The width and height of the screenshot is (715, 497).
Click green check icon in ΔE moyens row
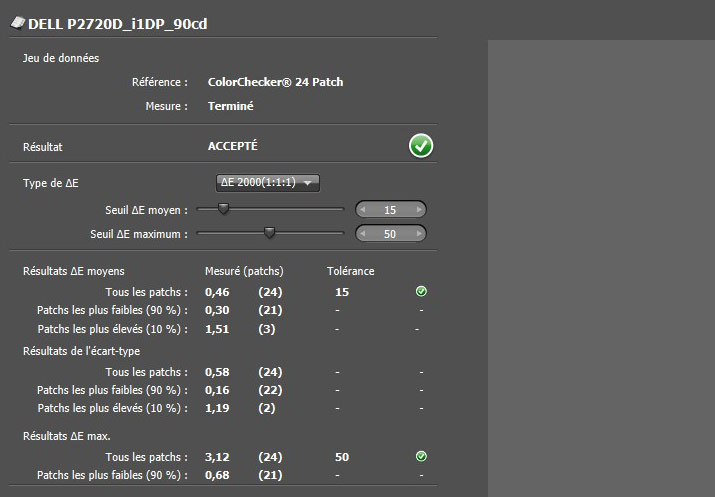[x=421, y=291]
